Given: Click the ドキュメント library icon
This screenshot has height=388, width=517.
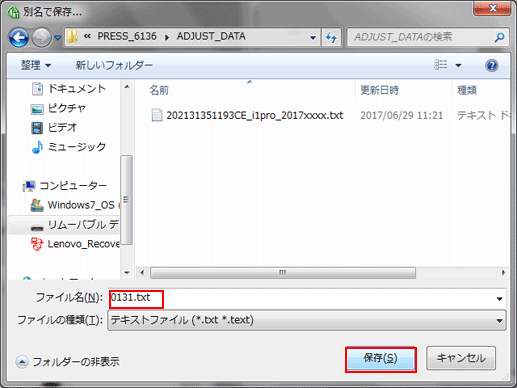Looking at the screenshot, I should coord(37,89).
